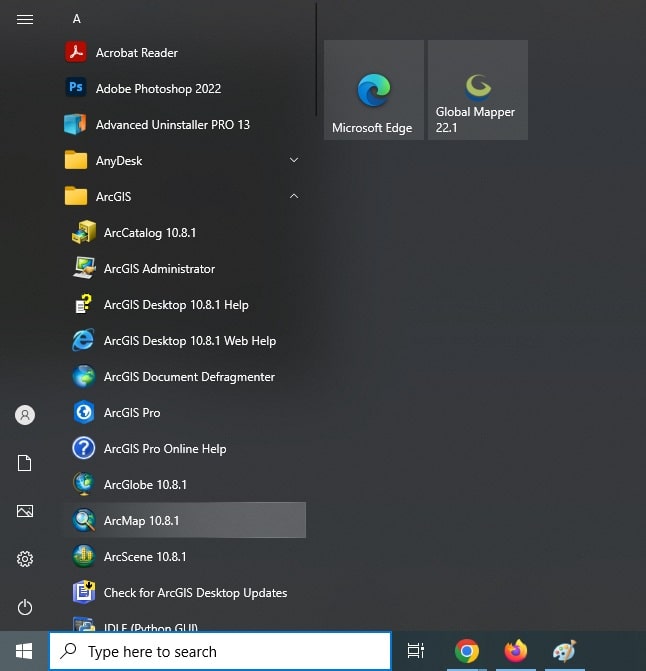Click the AnyDesk folder icon
Image resolution: width=646 pixels, height=671 pixels.
[76, 160]
